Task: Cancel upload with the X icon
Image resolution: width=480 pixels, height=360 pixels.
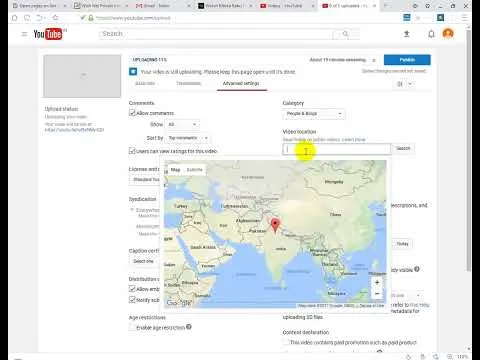Action: click(x=374, y=60)
